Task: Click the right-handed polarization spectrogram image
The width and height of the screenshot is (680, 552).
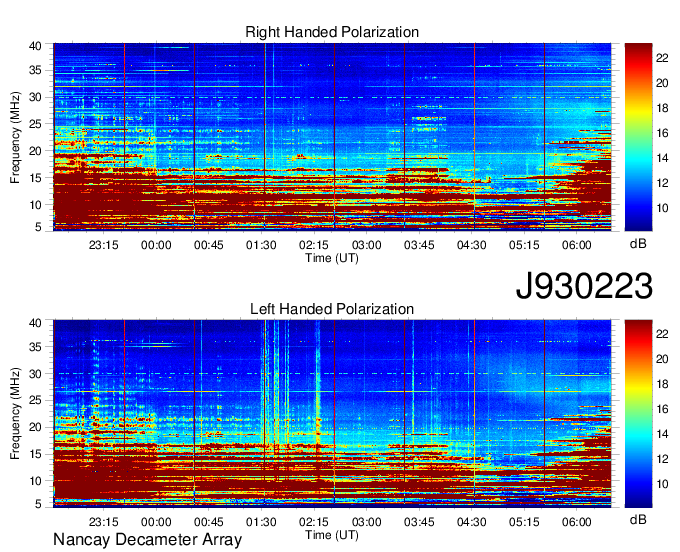Action: coord(332,137)
